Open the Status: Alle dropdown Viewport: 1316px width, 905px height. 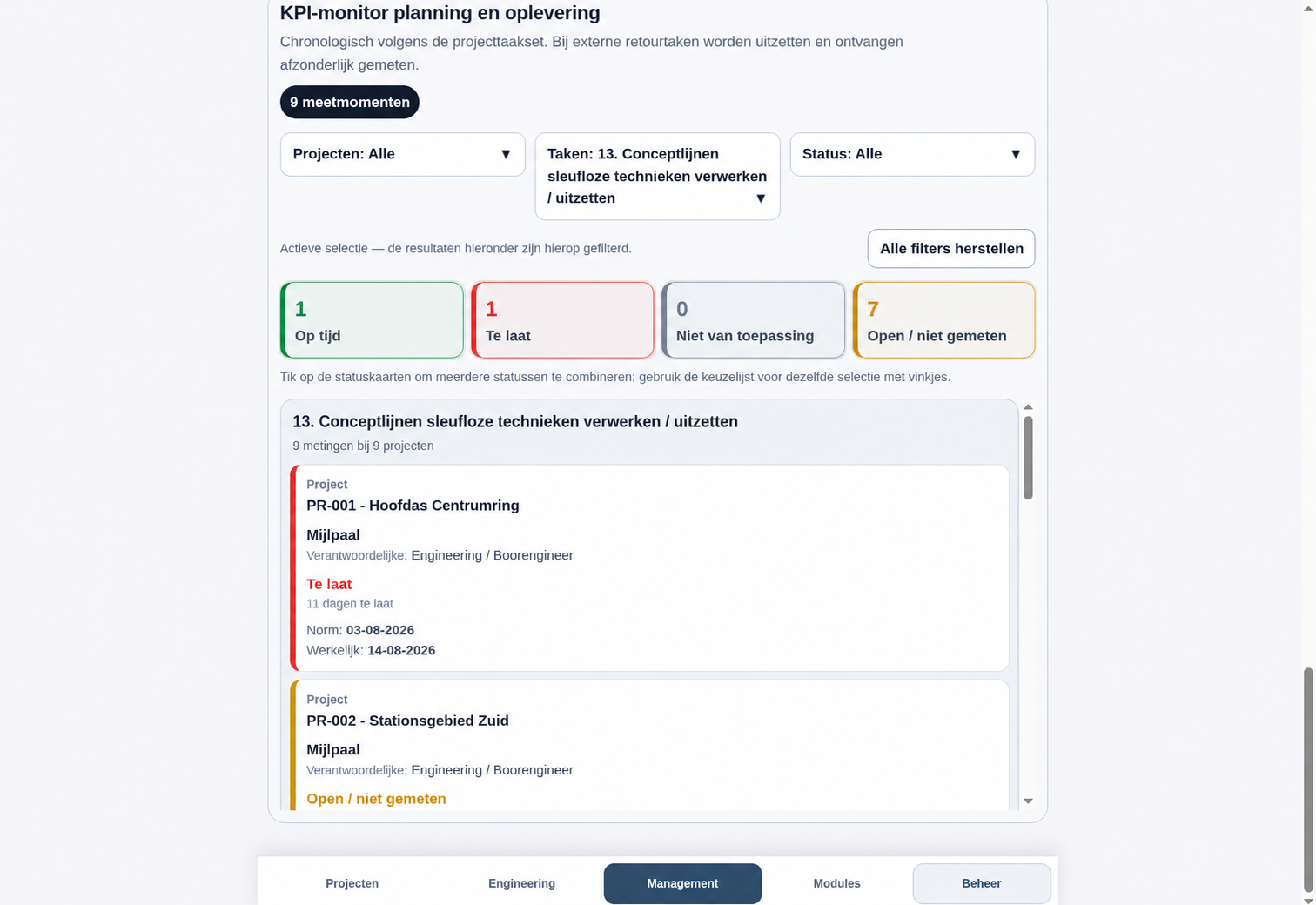[912, 154]
